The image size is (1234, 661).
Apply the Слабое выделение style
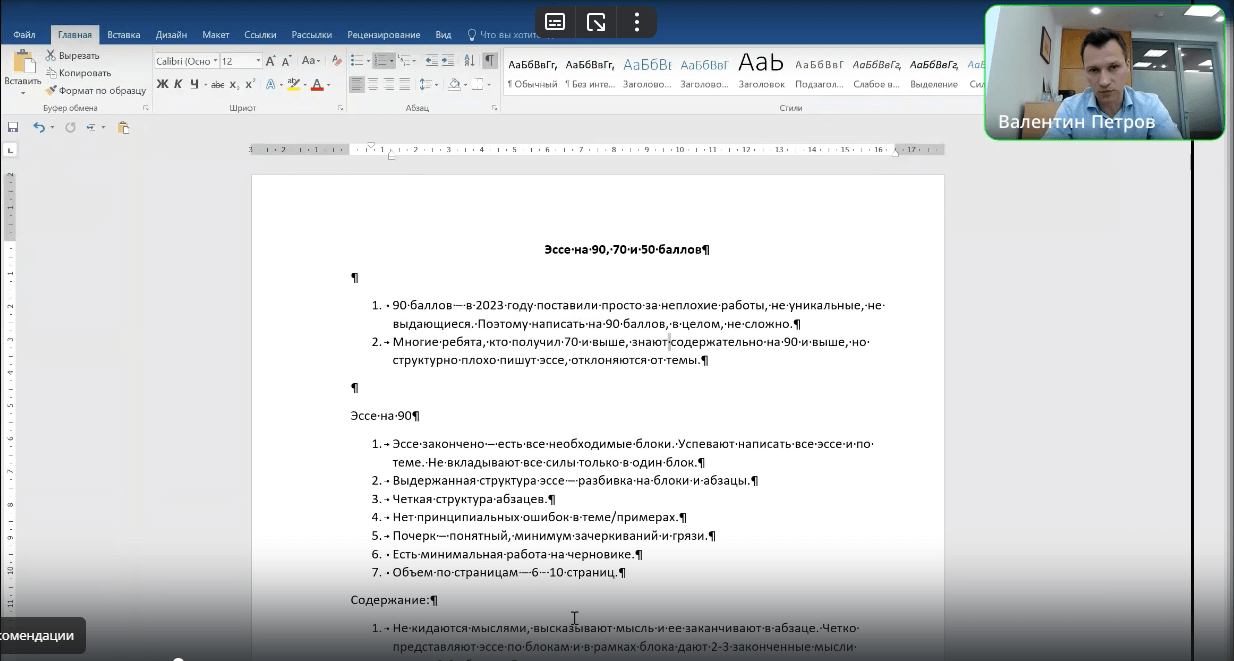[877, 73]
